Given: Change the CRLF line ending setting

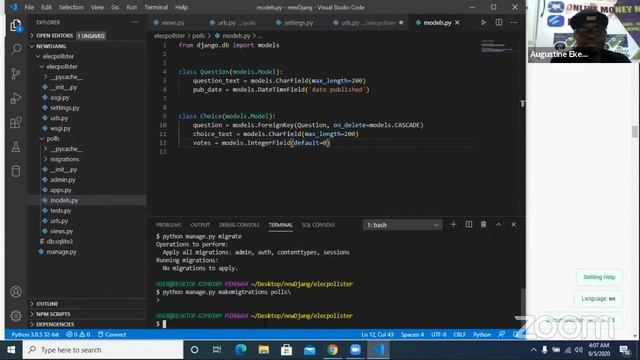Looking at the screenshot, I should [x=460, y=335].
